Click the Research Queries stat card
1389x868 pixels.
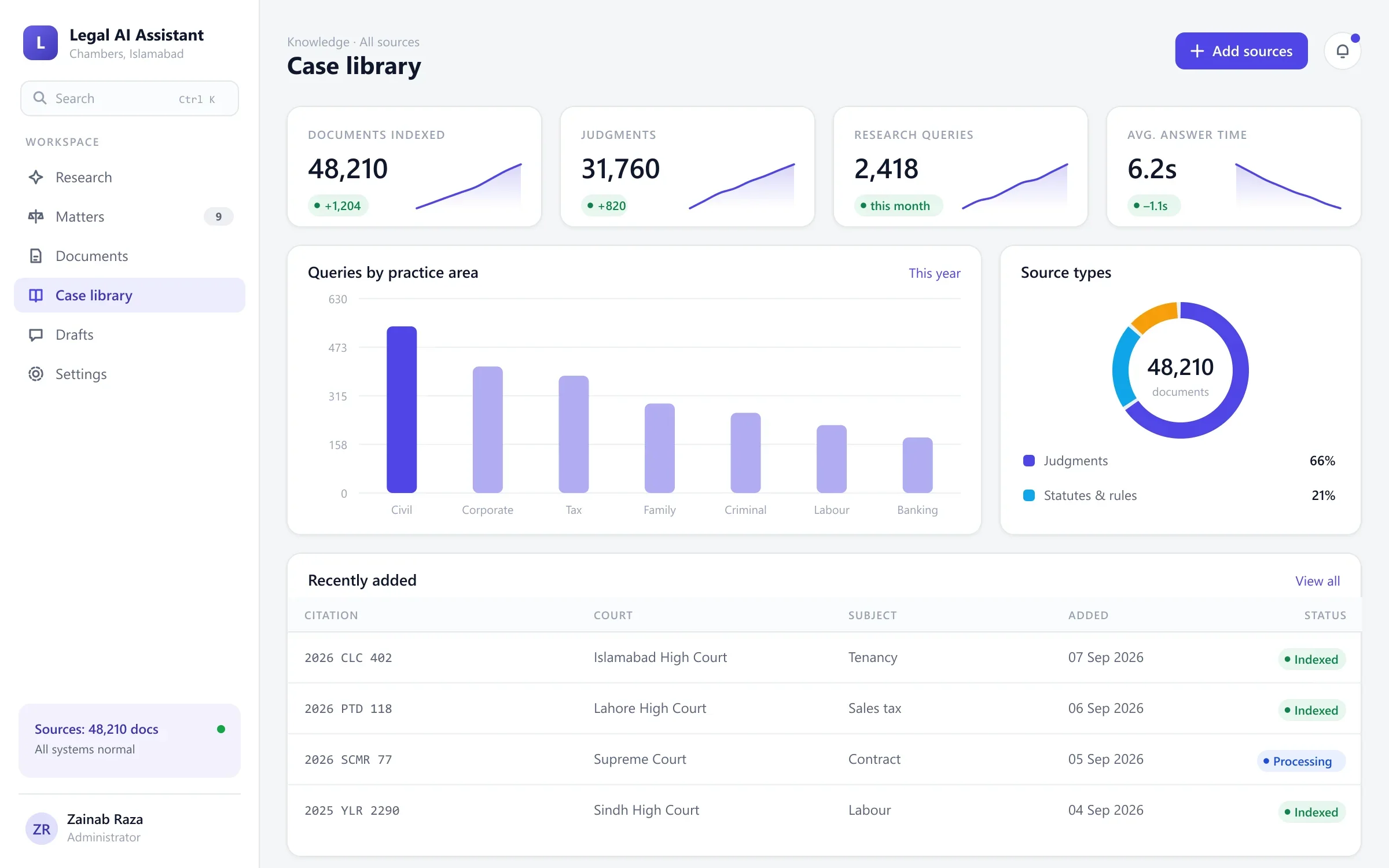961,167
